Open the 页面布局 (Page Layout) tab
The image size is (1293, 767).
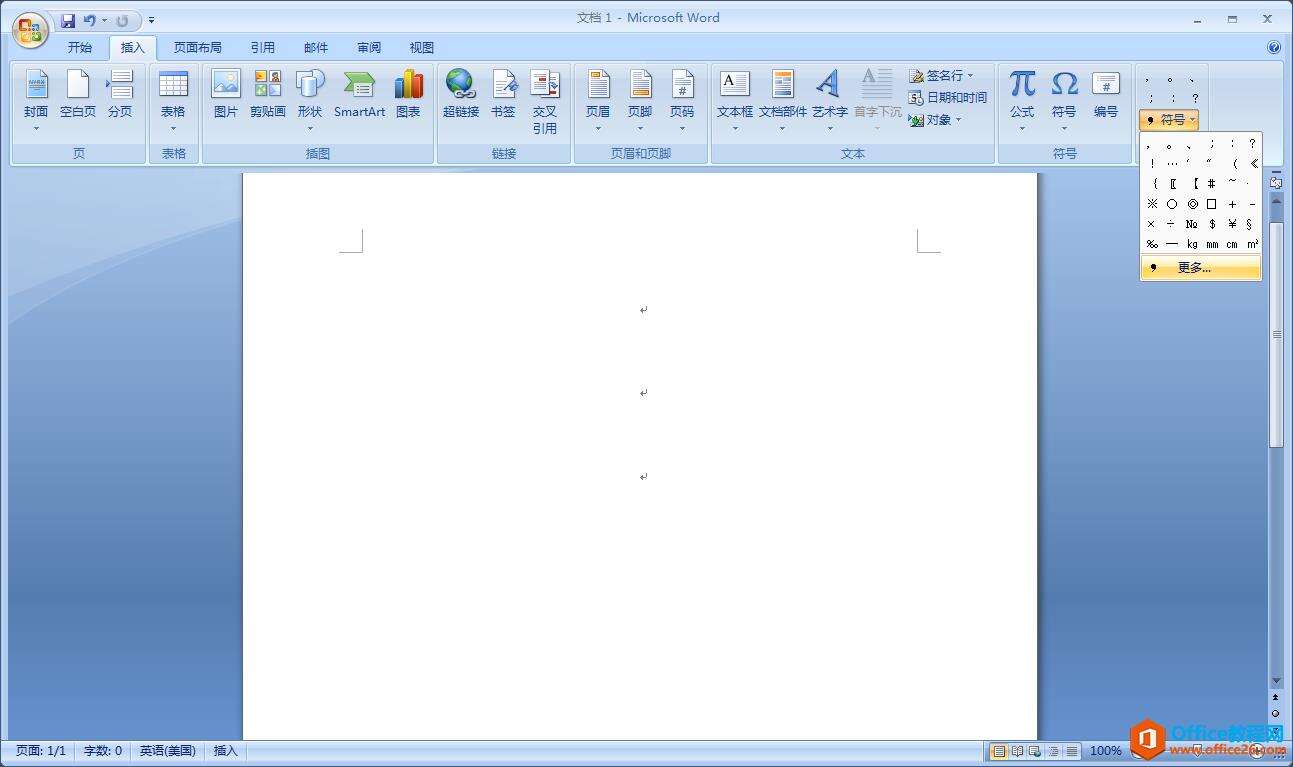198,48
